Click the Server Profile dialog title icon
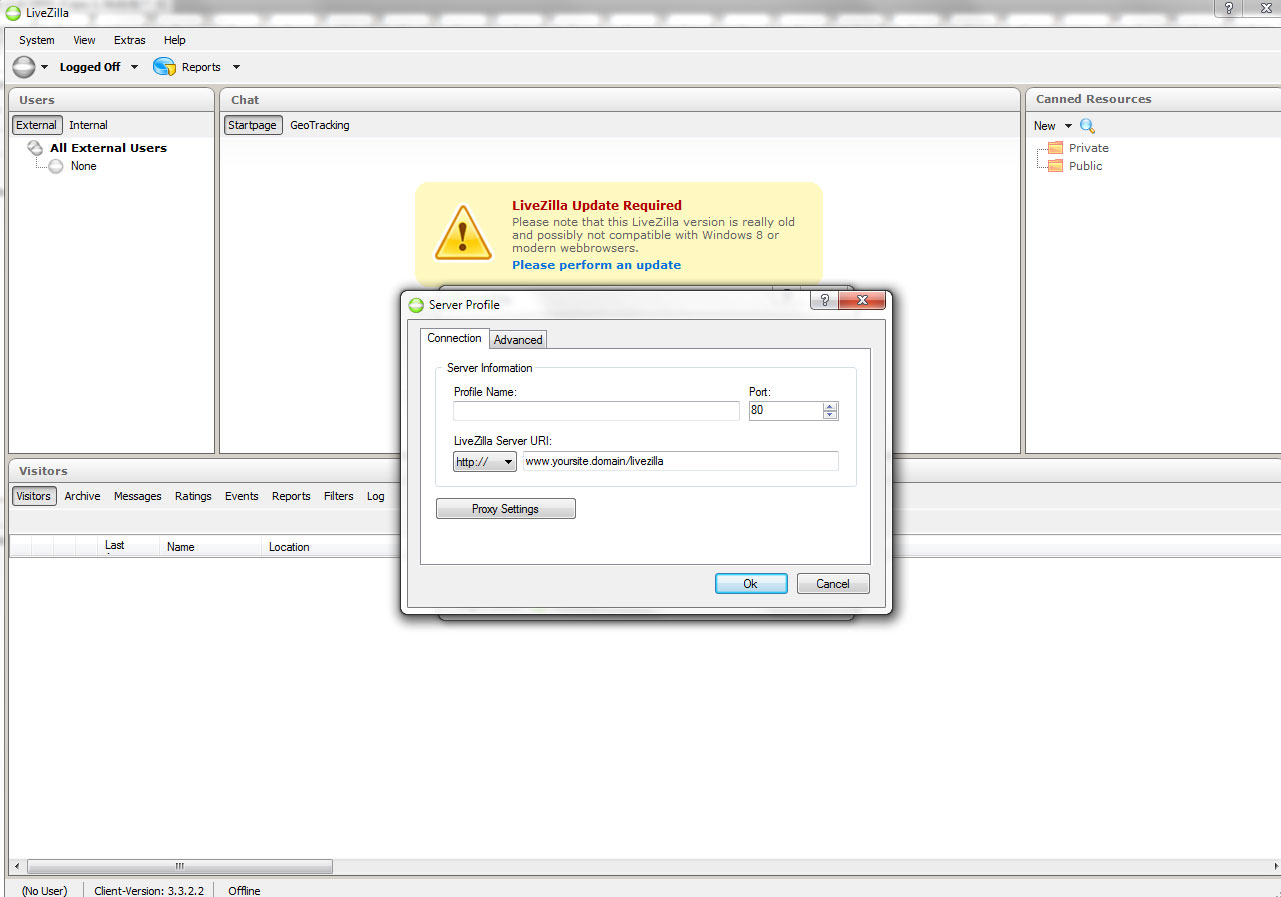This screenshot has height=897, width=1281. click(x=416, y=305)
